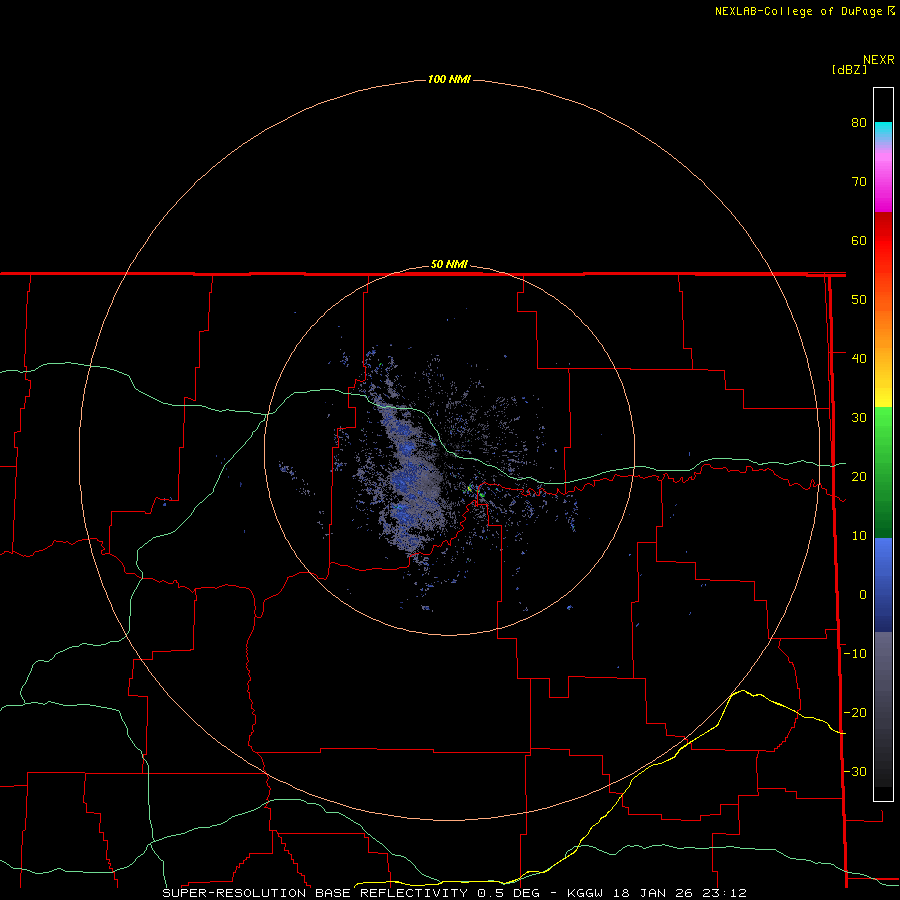Click the blue segment of the color bar
The width and height of the screenshot is (900, 900).
[x=883, y=584]
